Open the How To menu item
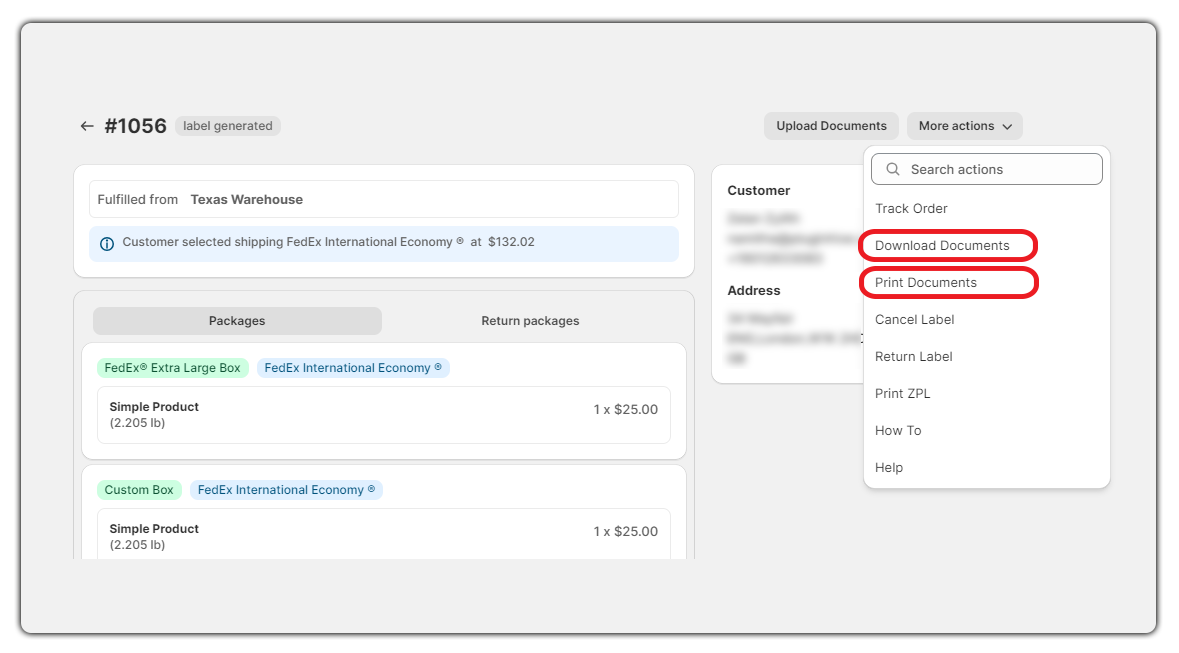Screen dimensions: 1179x653 [898, 430]
